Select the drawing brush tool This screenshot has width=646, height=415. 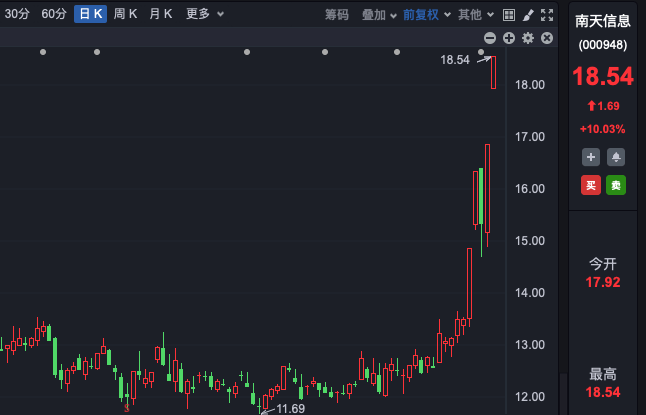tap(528, 15)
